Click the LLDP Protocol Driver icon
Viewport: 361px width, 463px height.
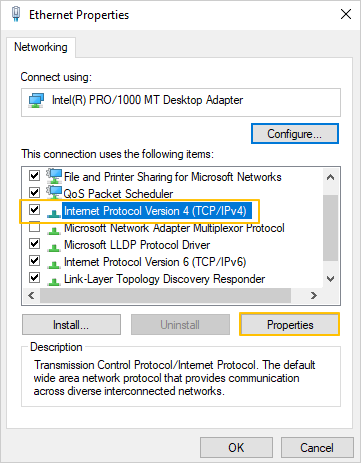tap(54, 247)
